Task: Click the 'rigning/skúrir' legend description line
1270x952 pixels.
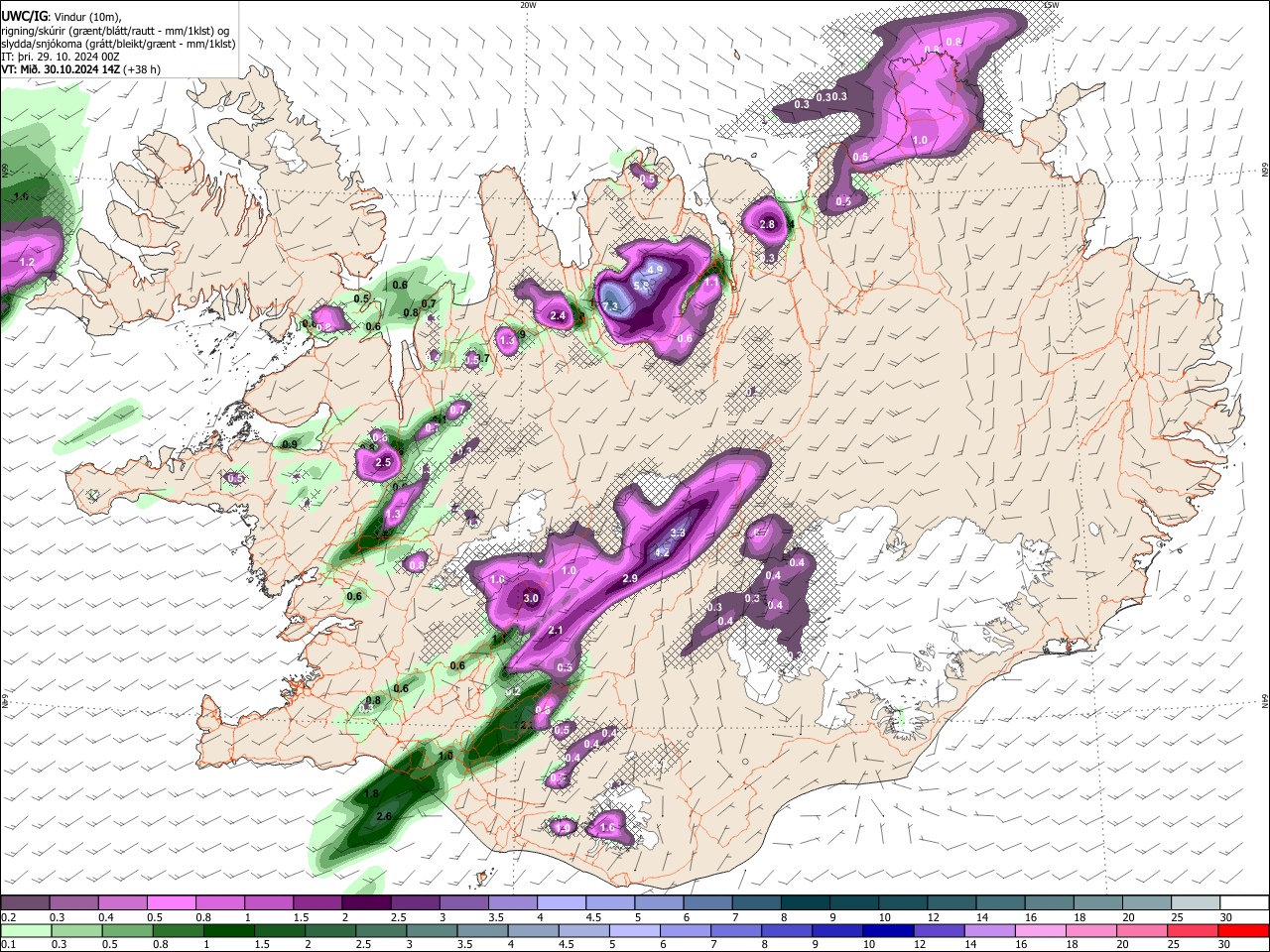Action: point(116,31)
